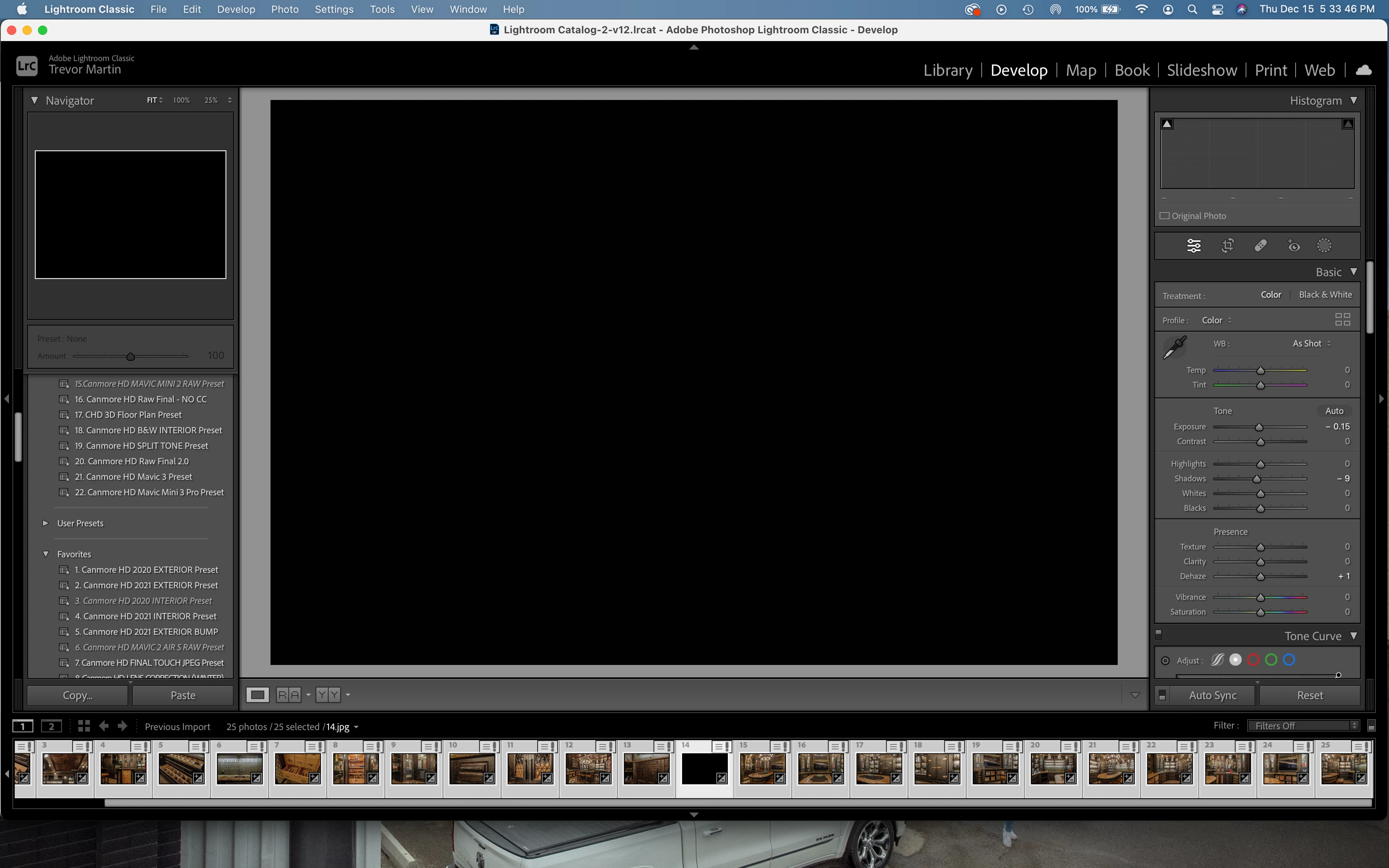
Task: Open the Profile Browser grid icon
Action: coord(1342,319)
